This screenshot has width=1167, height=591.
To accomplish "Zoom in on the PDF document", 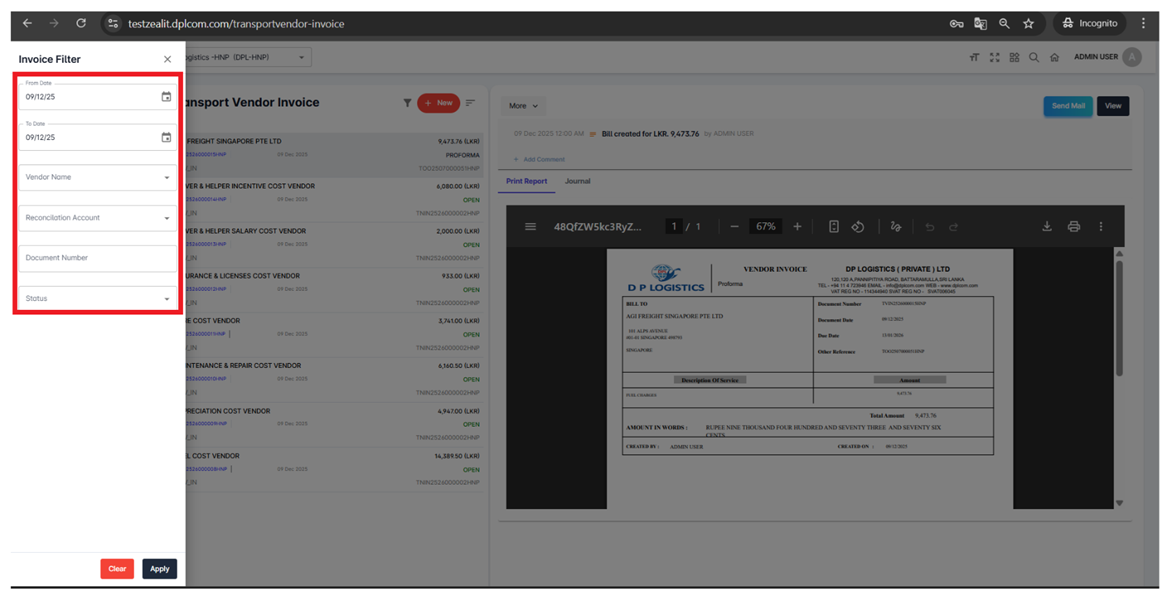I will point(797,227).
